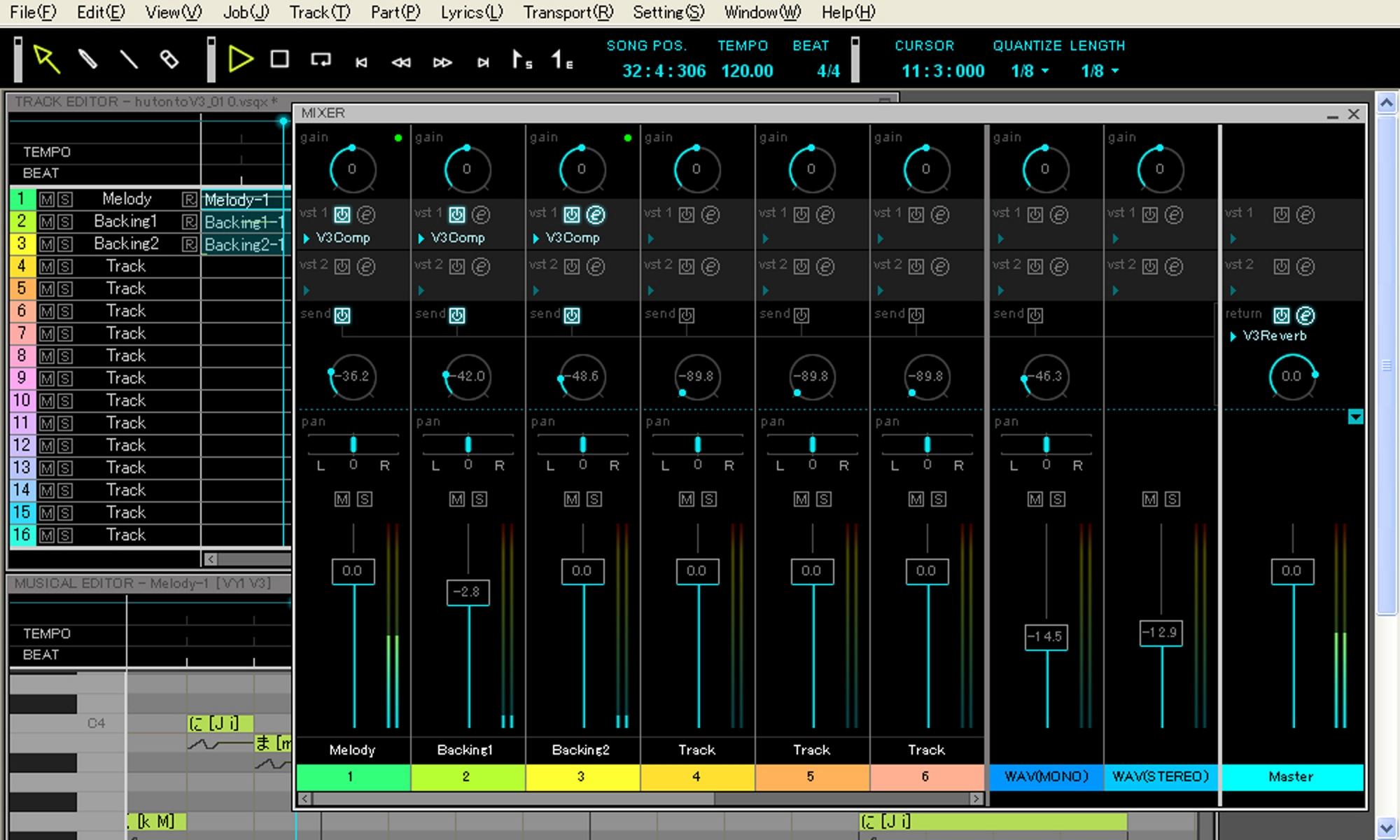Click the WAV(MONO) fader handle at -14.5
Screen dimensions: 1400x840
tap(1046, 637)
